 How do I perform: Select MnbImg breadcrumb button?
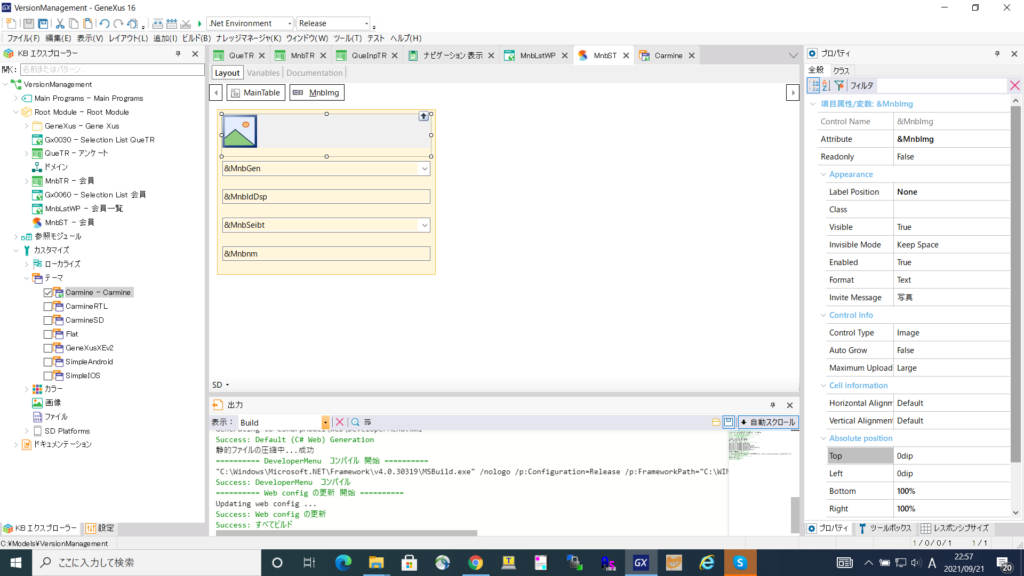[x=317, y=93]
